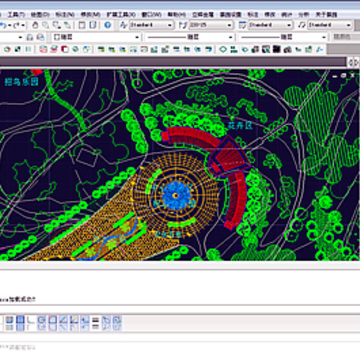Open the blue Help question mark
Viewport: 360px width, 360px height.
click(107, 25)
